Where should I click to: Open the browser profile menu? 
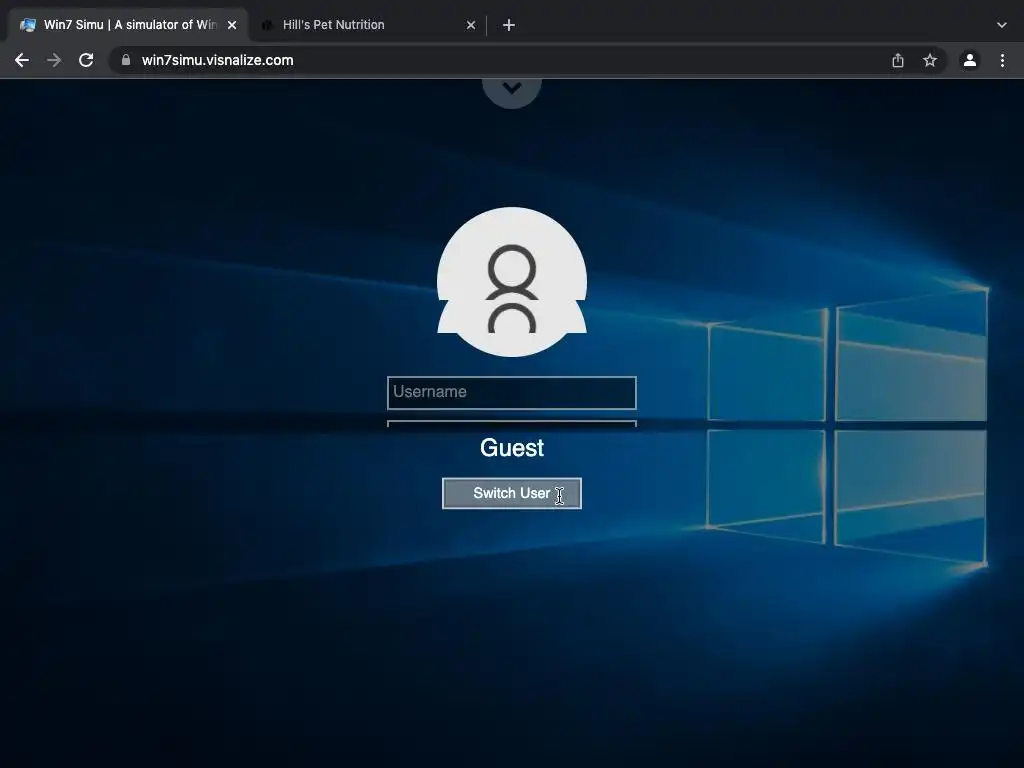(970, 60)
